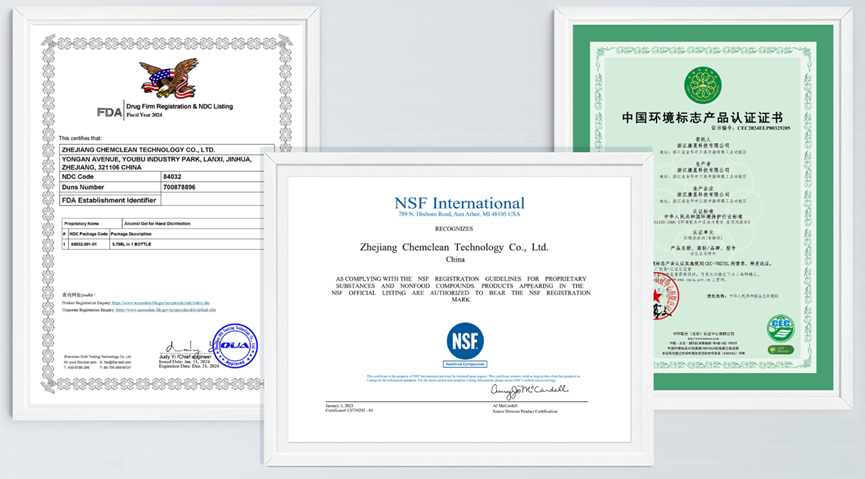
Task: Click the FDA logo lettering
Action: (x=109, y=112)
